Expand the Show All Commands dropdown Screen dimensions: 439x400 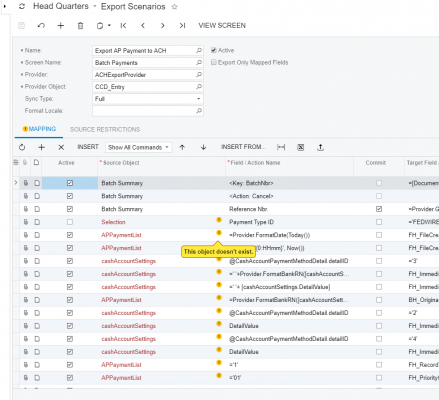point(138,147)
